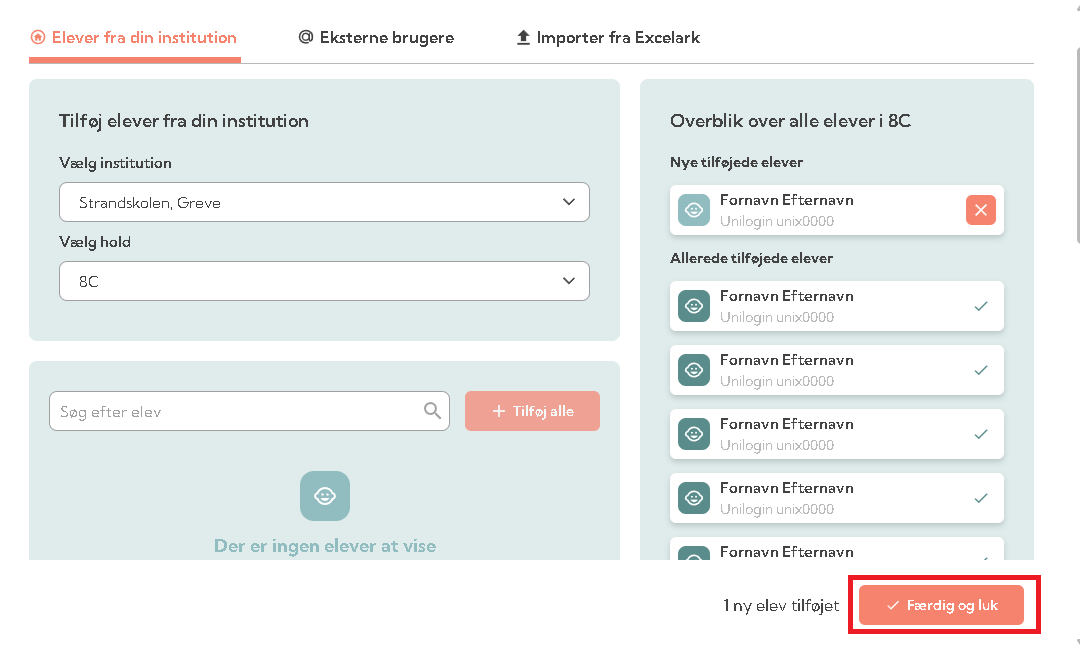The image size is (1080, 645).
Task: Open the Vælg hold dropdown showing 8C
Action: click(x=323, y=282)
